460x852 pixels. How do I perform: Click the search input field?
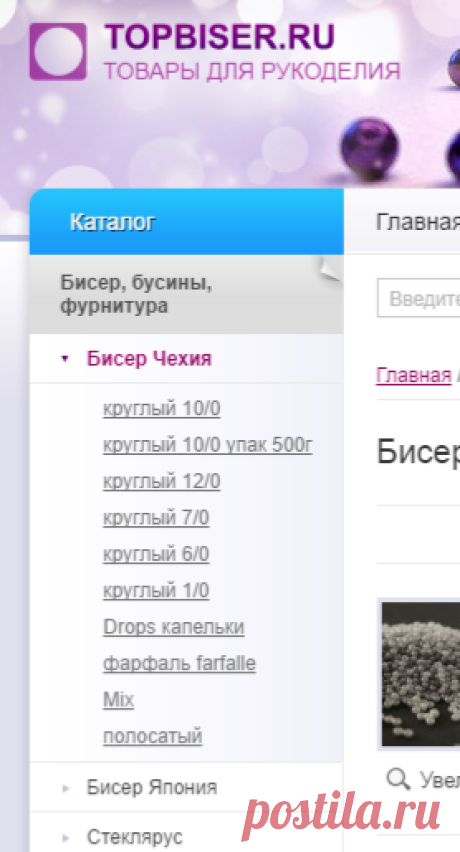(x=419, y=298)
